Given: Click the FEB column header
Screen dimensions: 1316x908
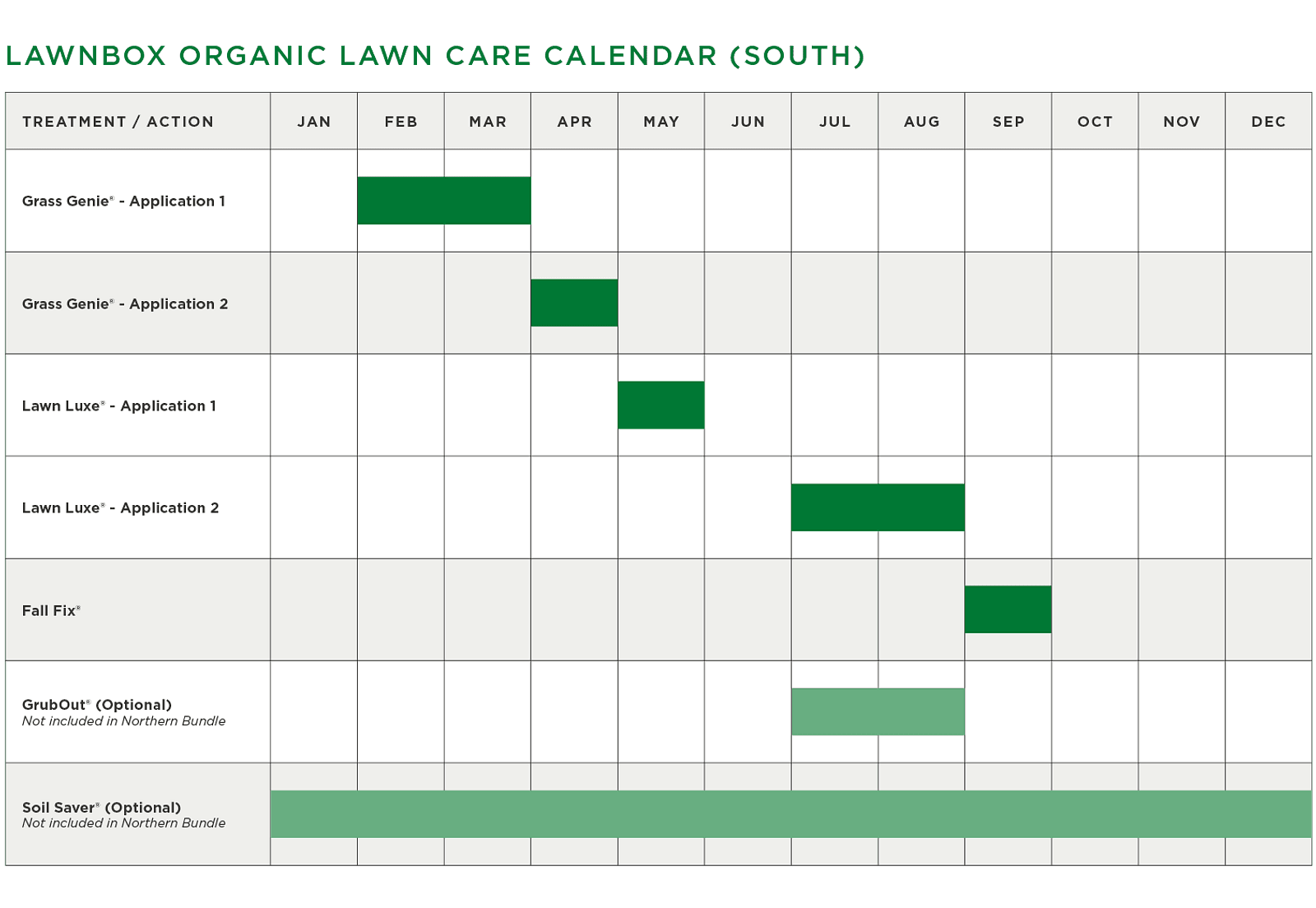Looking at the screenshot, I should [x=401, y=122].
